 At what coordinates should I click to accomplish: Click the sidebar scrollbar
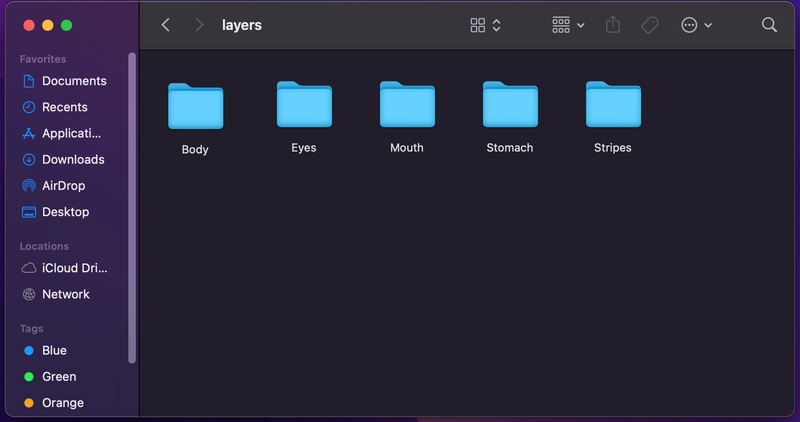click(132, 208)
